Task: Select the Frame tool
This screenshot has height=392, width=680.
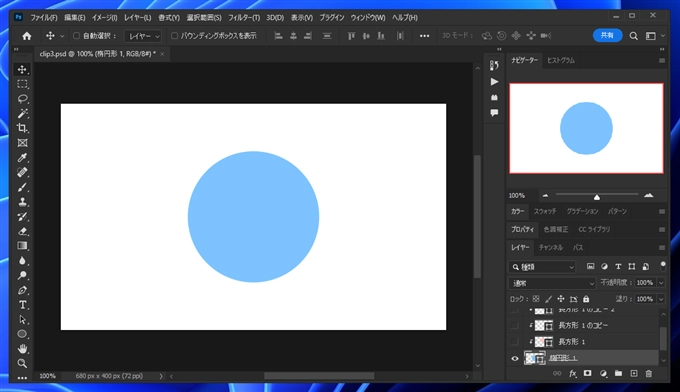Action: coord(22,143)
